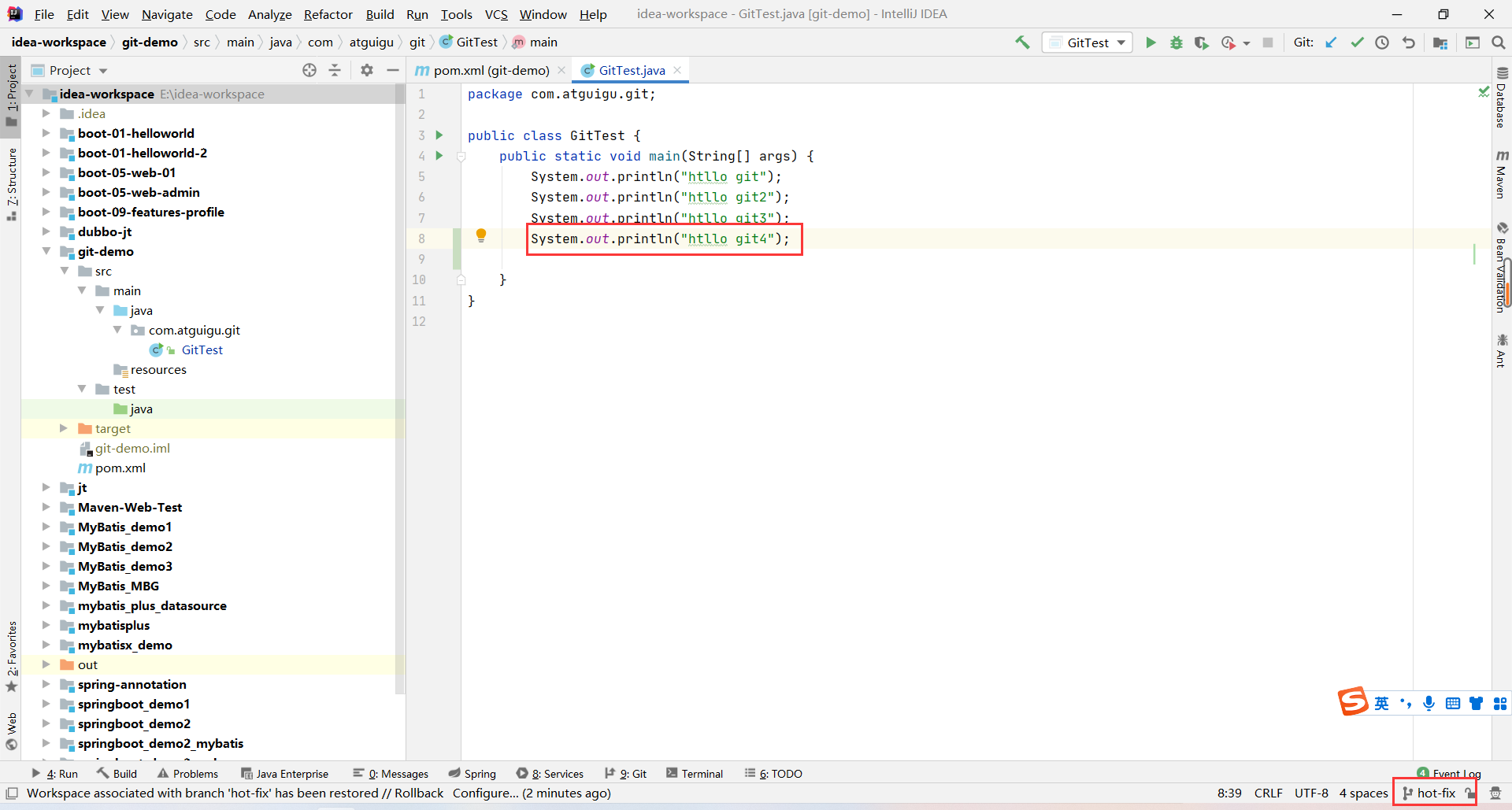1512x810 pixels.
Task: Click the stop process square icon
Action: coord(1268,43)
